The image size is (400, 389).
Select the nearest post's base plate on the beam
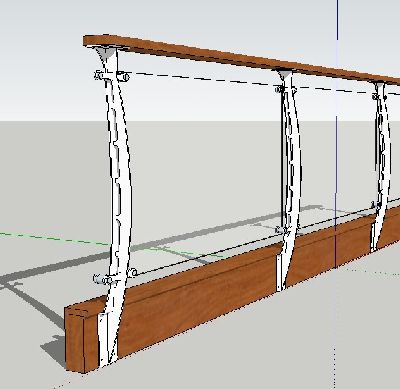coord(108,338)
